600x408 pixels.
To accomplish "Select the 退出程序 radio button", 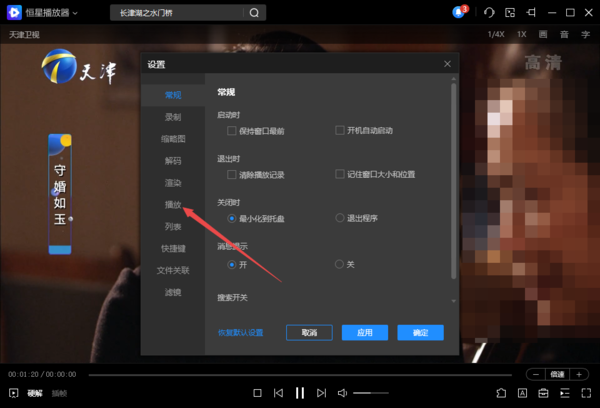I will tap(340, 217).
